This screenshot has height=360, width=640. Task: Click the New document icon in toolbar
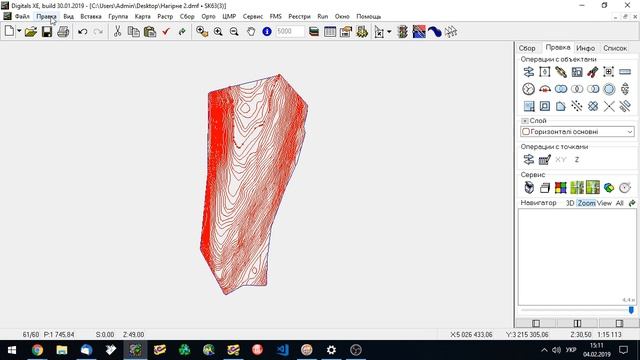(x=9, y=31)
